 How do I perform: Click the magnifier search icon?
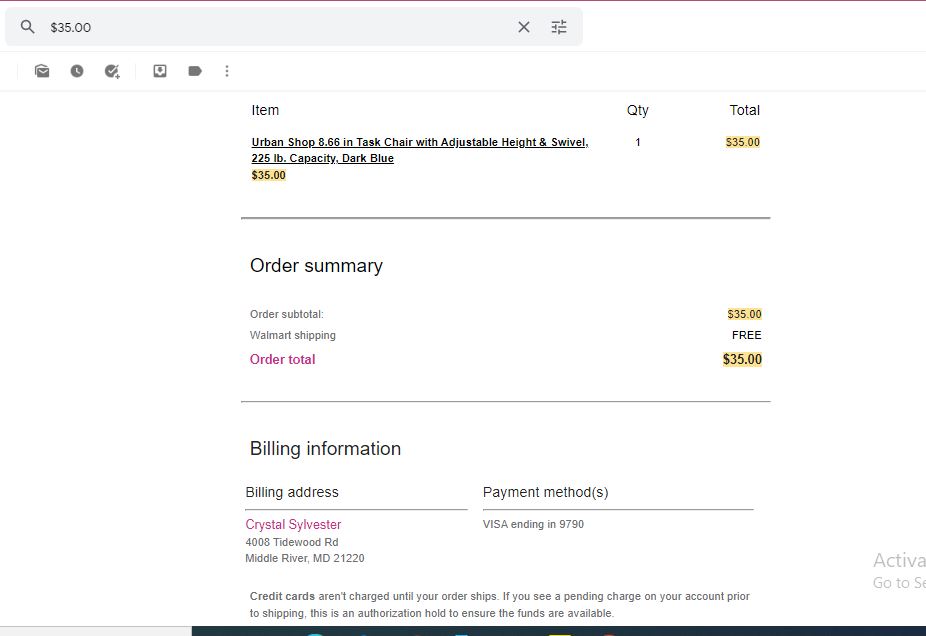coord(27,27)
